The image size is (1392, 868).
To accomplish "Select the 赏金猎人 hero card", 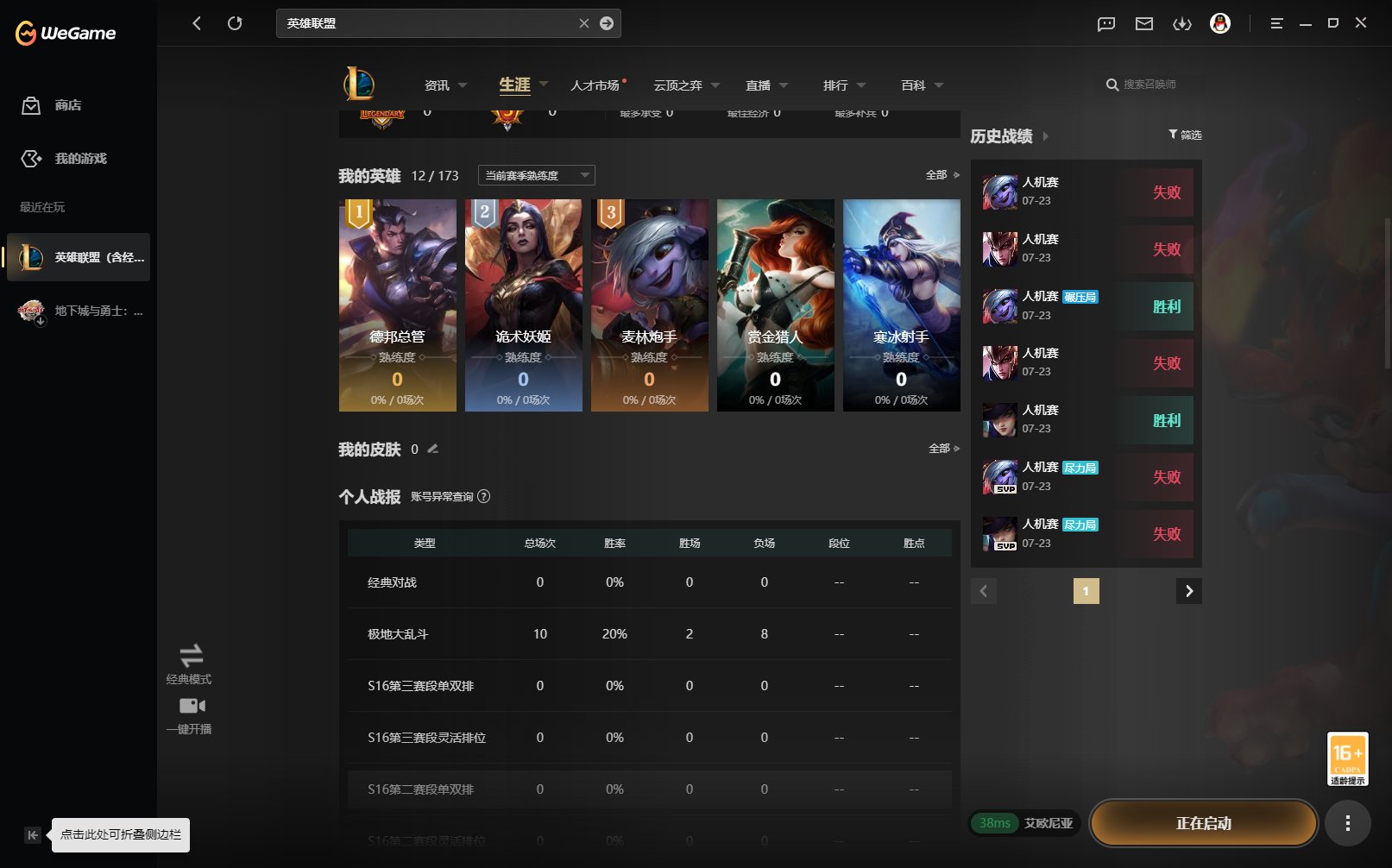I will tap(776, 305).
